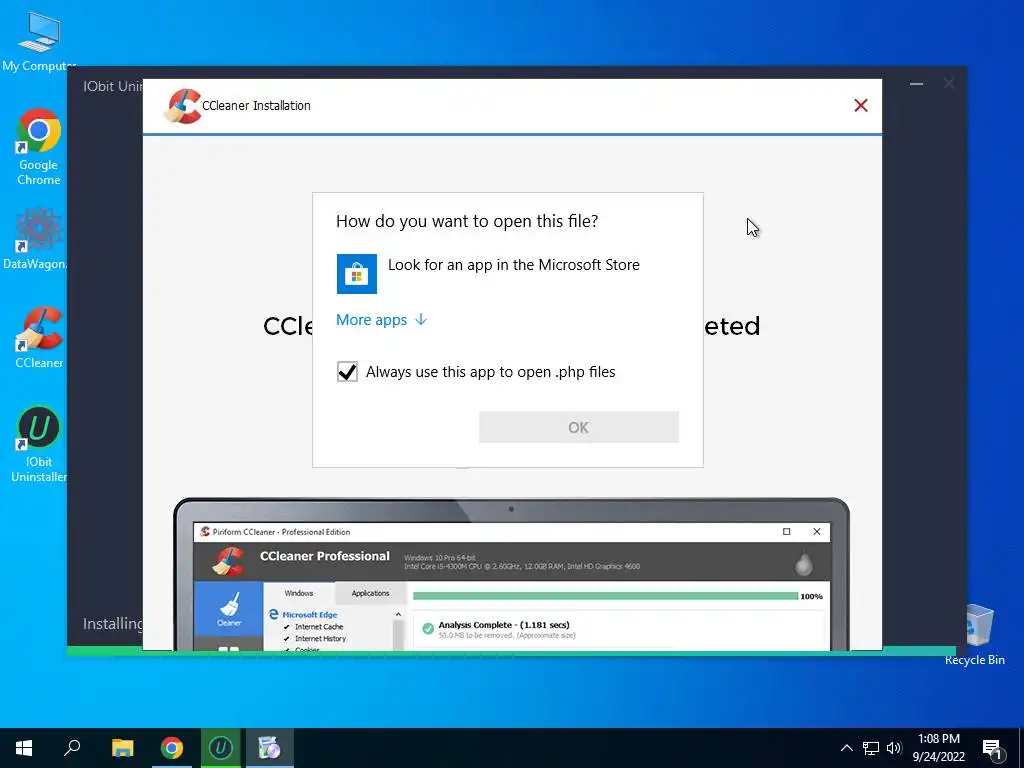The width and height of the screenshot is (1024, 768).
Task: Click CCleaner Installation title text
Action: point(256,106)
